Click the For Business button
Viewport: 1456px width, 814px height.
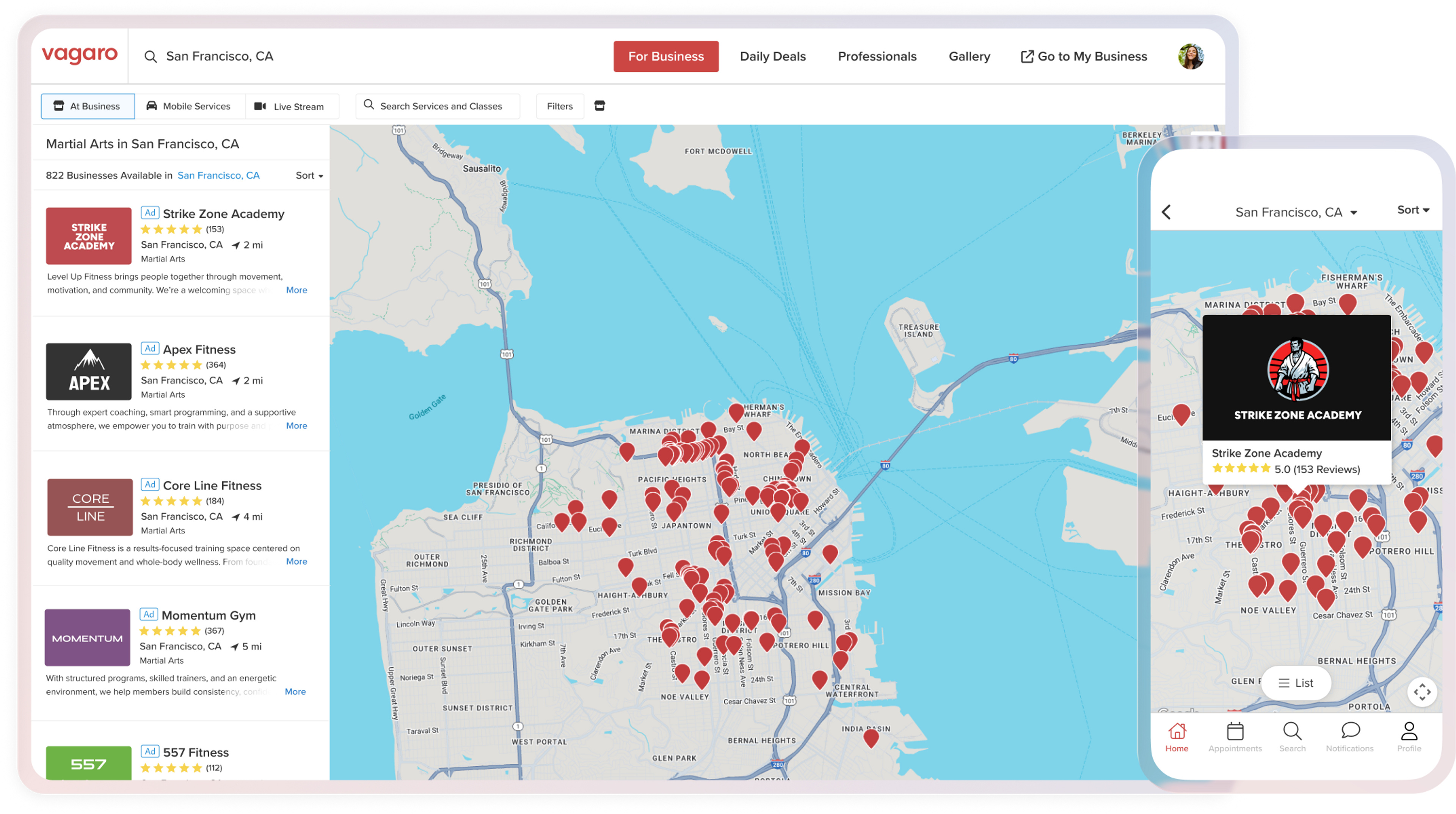point(666,56)
